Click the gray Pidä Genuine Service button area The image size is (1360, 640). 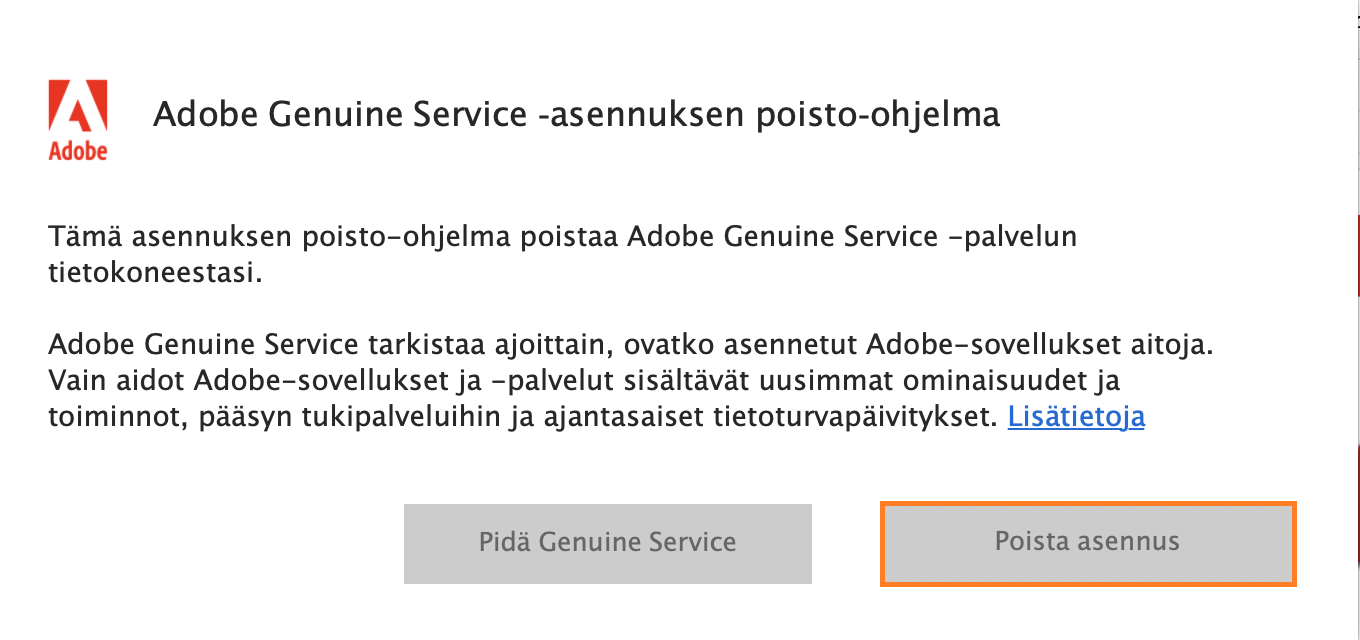607,542
